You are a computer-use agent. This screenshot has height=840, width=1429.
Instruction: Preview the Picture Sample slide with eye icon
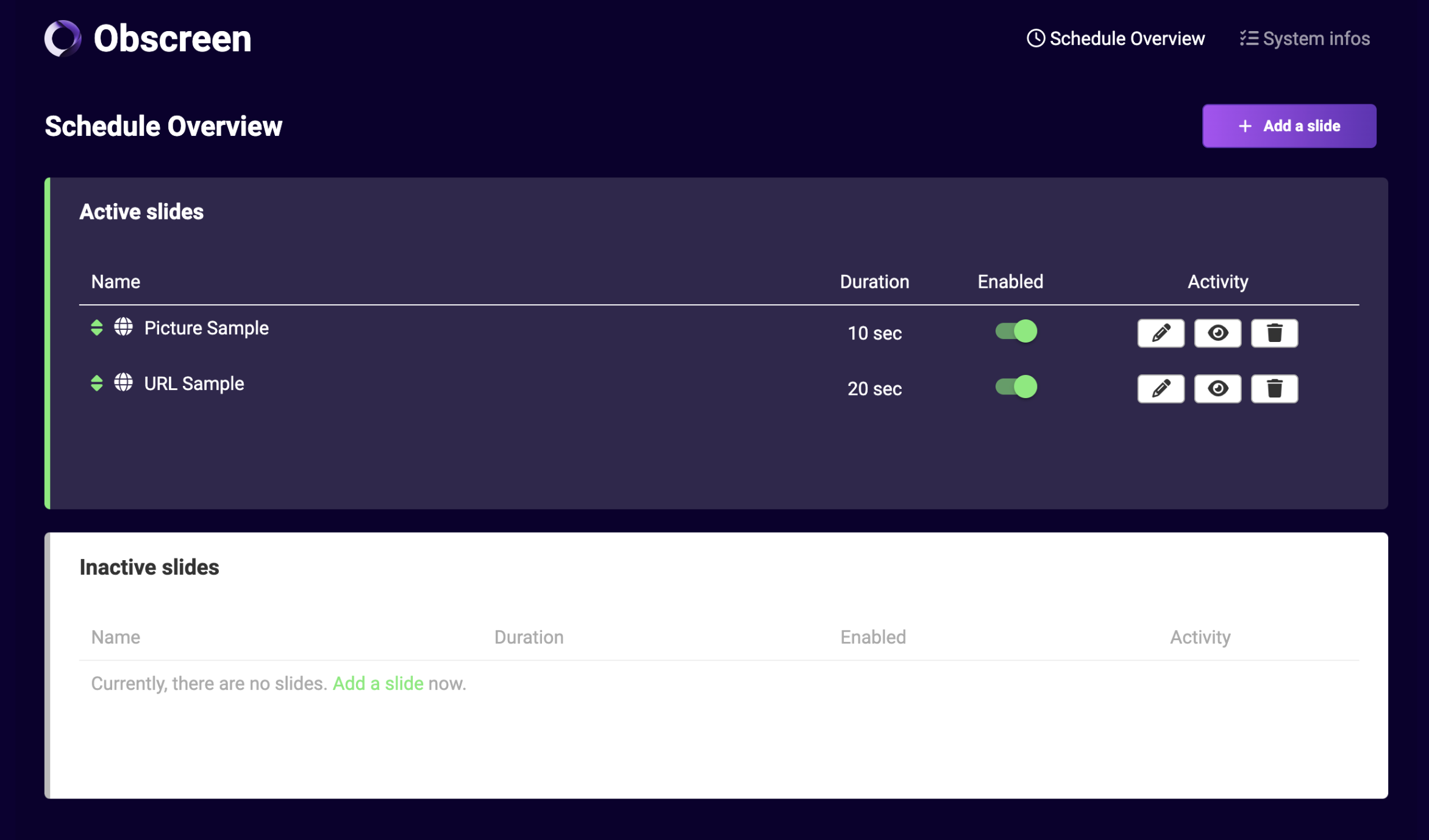pyautogui.click(x=1217, y=333)
